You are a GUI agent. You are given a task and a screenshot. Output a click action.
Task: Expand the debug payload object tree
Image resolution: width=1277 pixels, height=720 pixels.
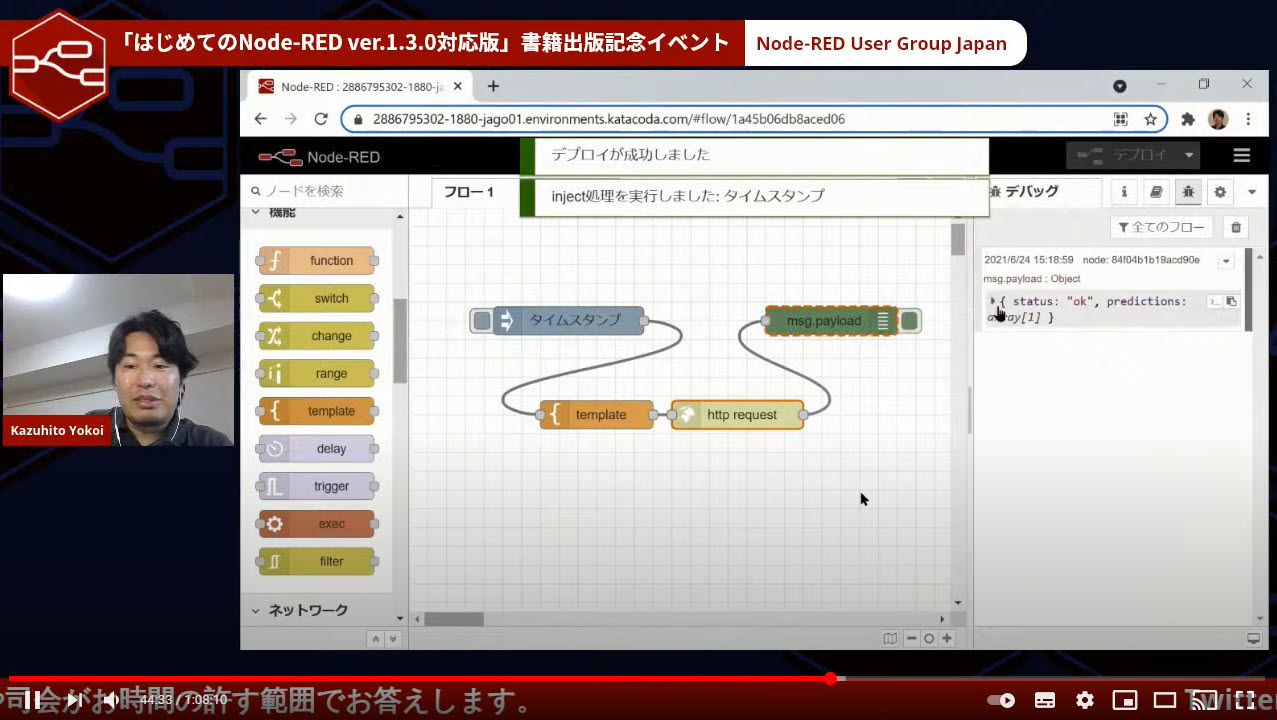993,301
